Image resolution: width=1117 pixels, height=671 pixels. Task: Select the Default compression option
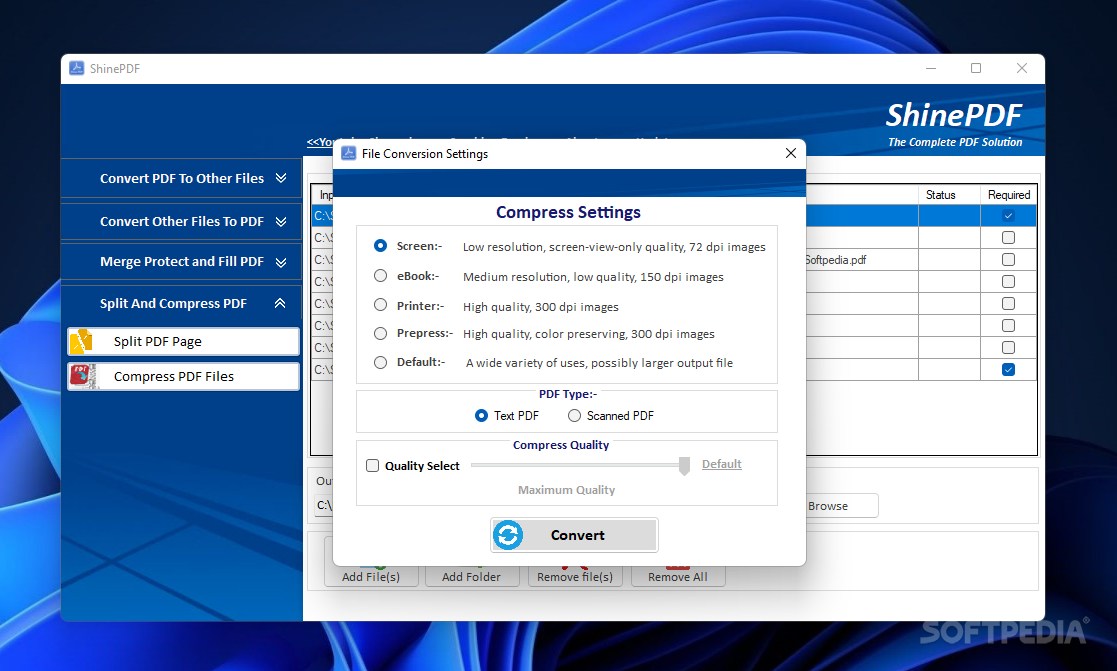click(x=380, y=362)
